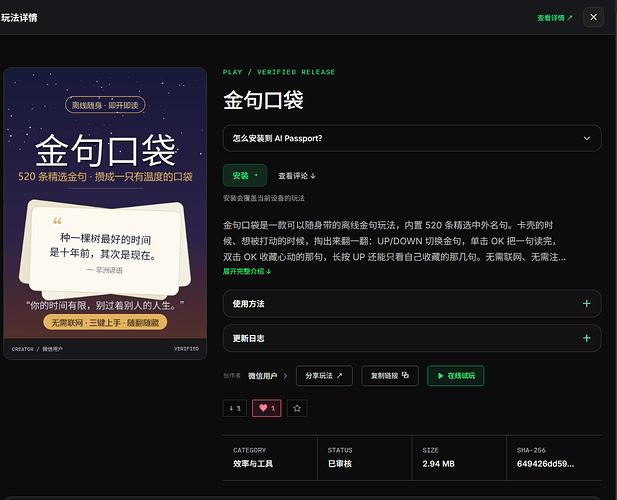Click the 玩法详情 dialog title
Image resolution: width=617 pixels, height=500 pixels.
coord(19,18)
